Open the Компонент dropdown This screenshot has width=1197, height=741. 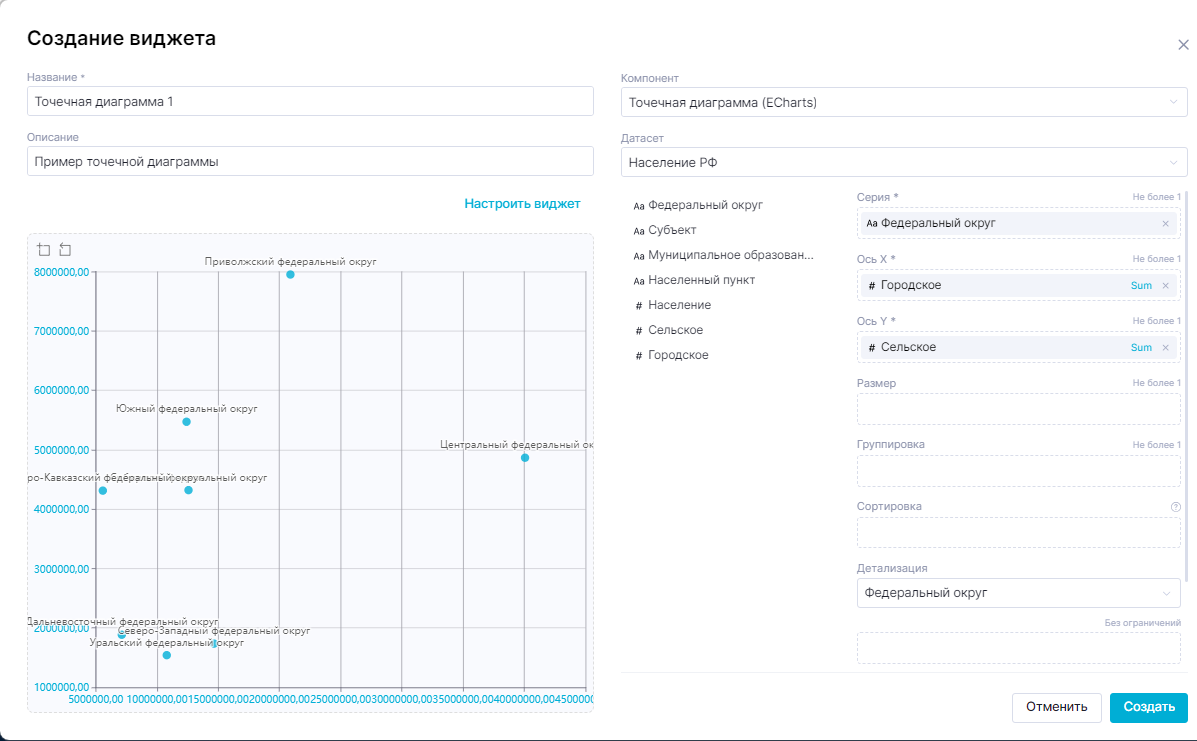click(x=904, y=102)
